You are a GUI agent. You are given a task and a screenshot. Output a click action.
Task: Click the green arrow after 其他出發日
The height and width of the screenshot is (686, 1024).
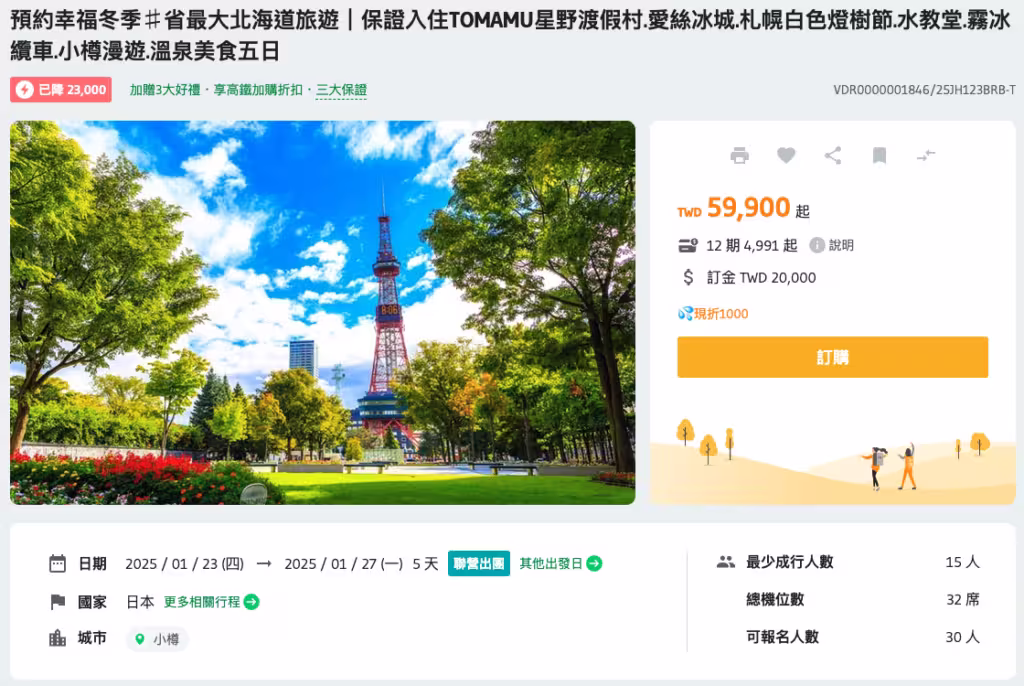coord(594,563)
